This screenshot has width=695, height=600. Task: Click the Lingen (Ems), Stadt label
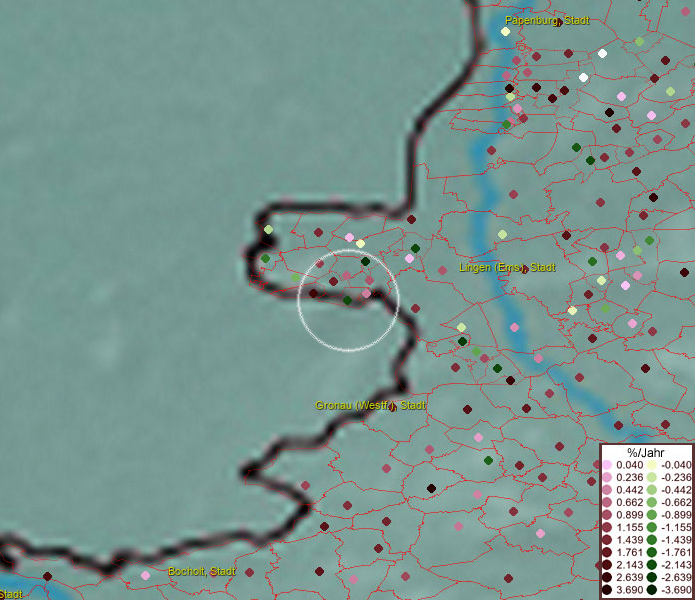tap(507, 268)
